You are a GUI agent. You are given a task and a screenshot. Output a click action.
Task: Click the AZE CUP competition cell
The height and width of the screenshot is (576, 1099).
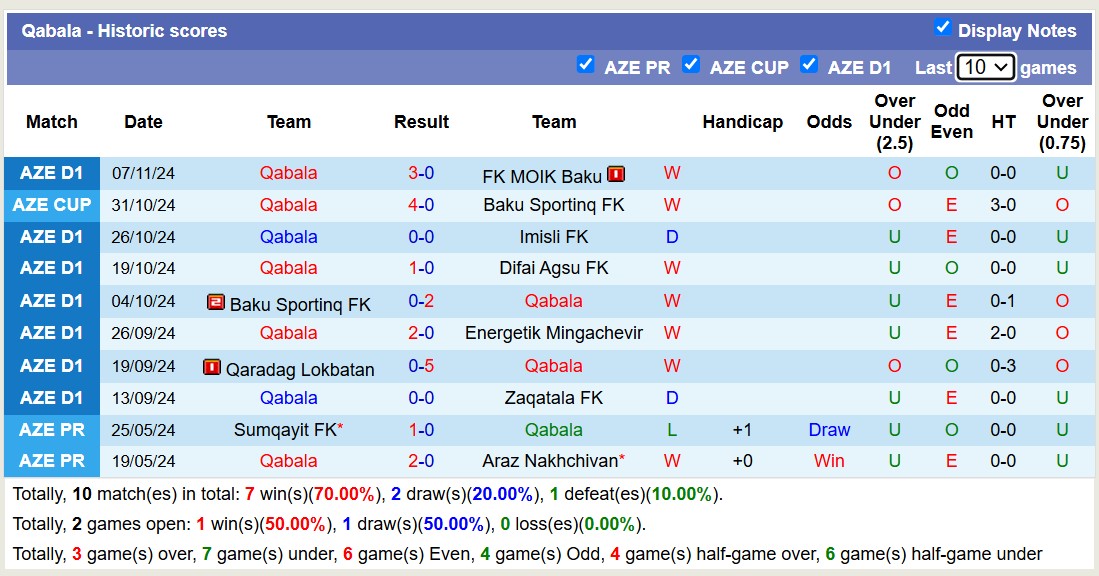pyautogui.click(x=52, y=205)
